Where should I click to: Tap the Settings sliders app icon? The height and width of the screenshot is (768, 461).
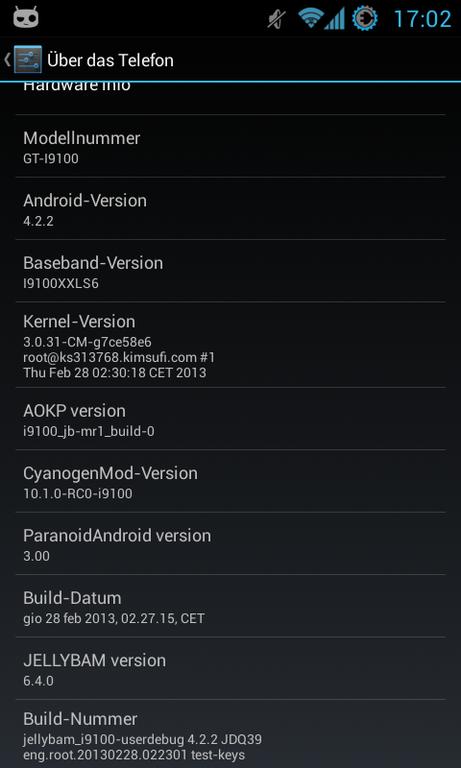(28, 59)
